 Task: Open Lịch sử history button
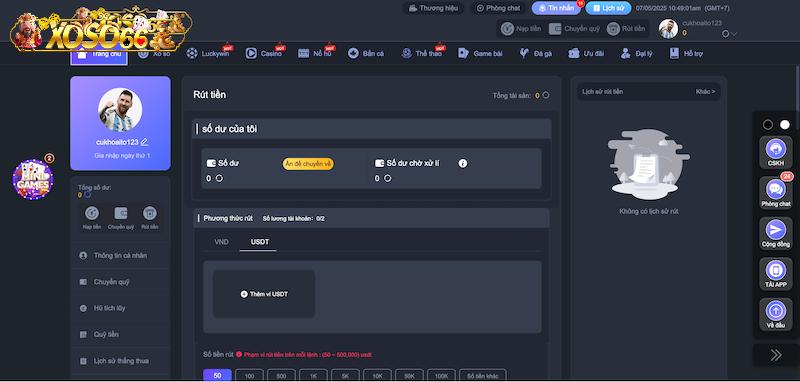coord(608,8)
